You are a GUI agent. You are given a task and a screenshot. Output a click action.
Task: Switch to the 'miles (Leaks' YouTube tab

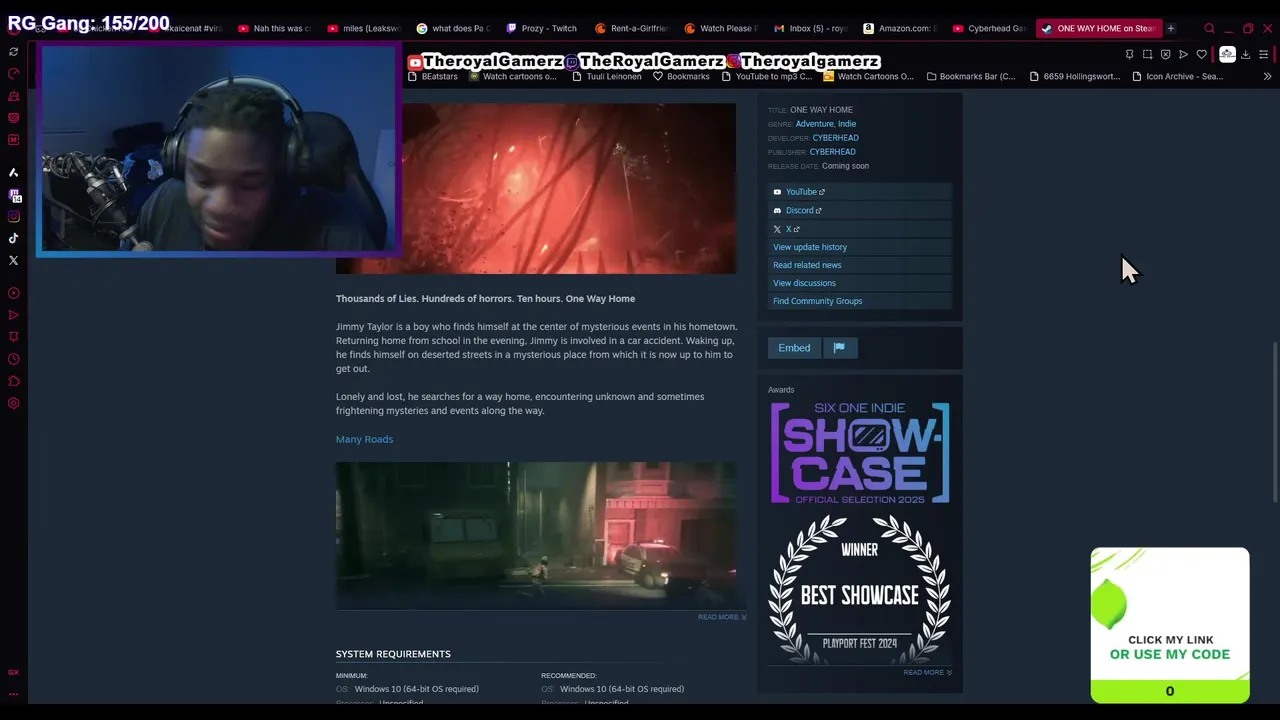[363, 28]
